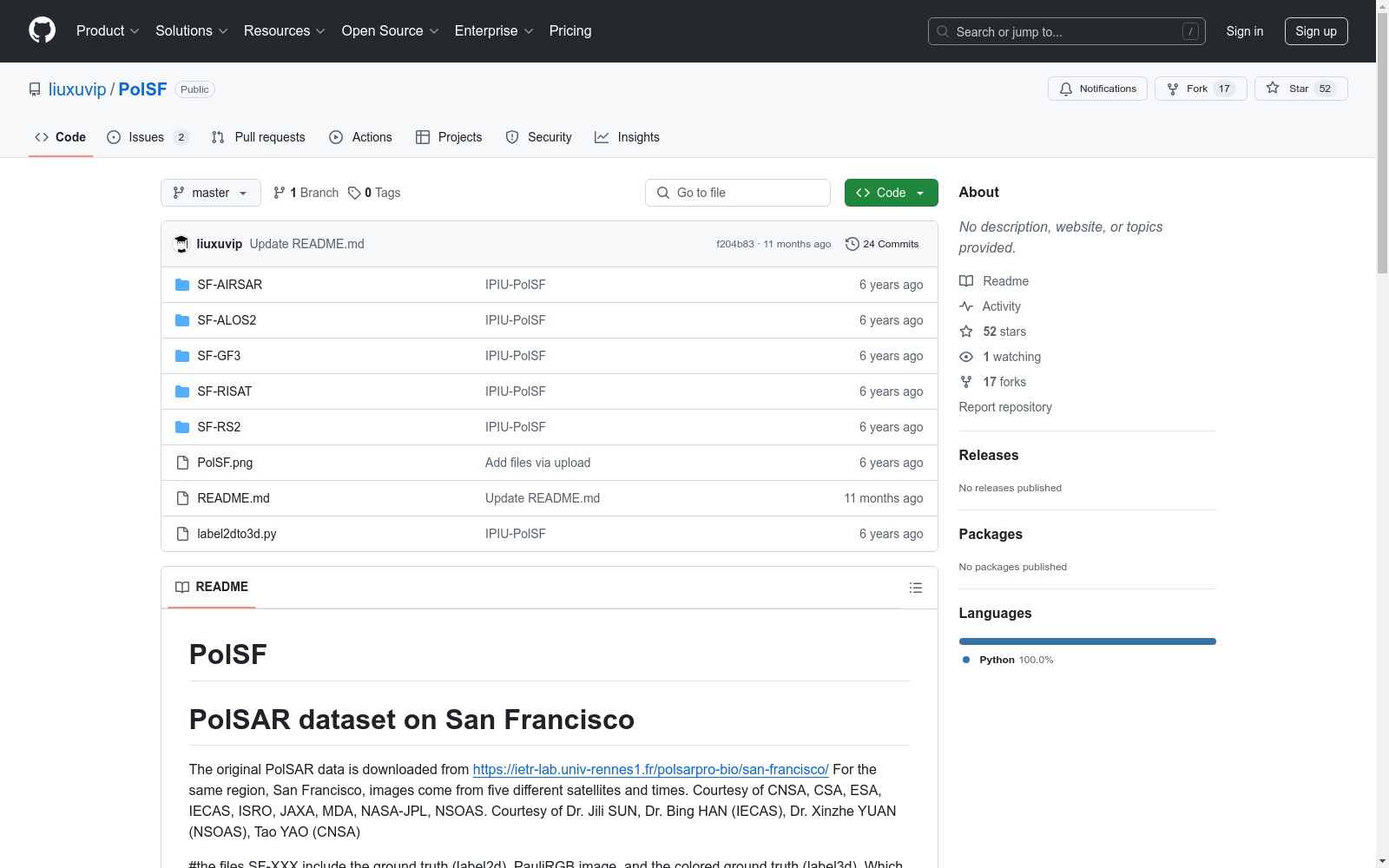Click the repository icon beside liuxuvip
Viewport: 1389px width, 868px height.
point(35,89)
